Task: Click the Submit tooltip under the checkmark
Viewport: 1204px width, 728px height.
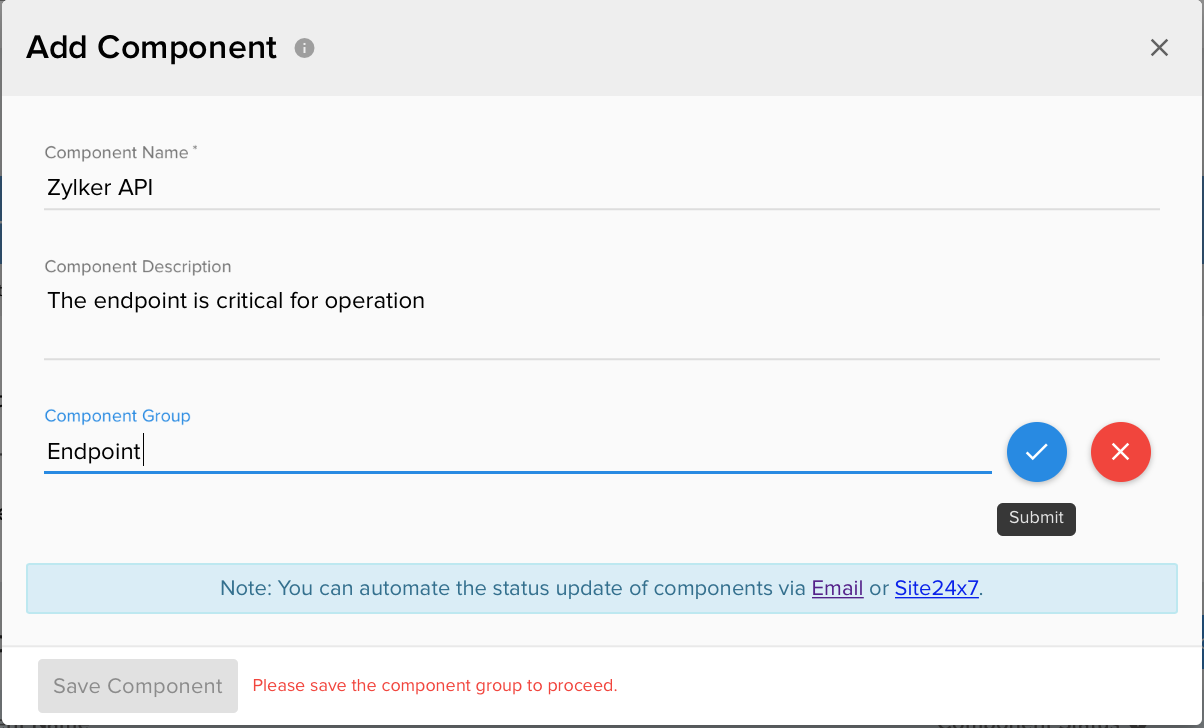Action: (1036, 518)
